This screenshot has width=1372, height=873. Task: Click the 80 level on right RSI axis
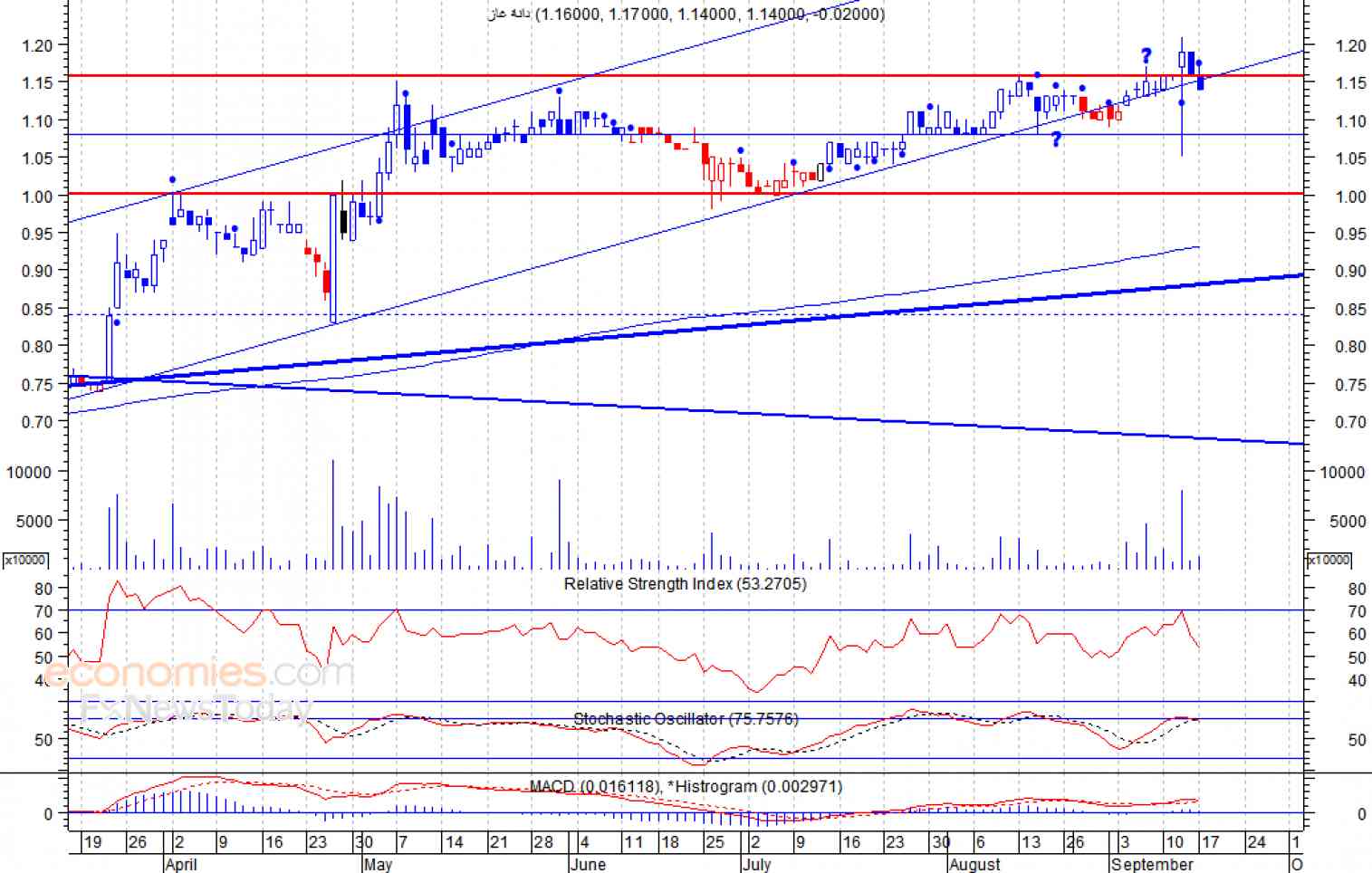(1357, 589)
